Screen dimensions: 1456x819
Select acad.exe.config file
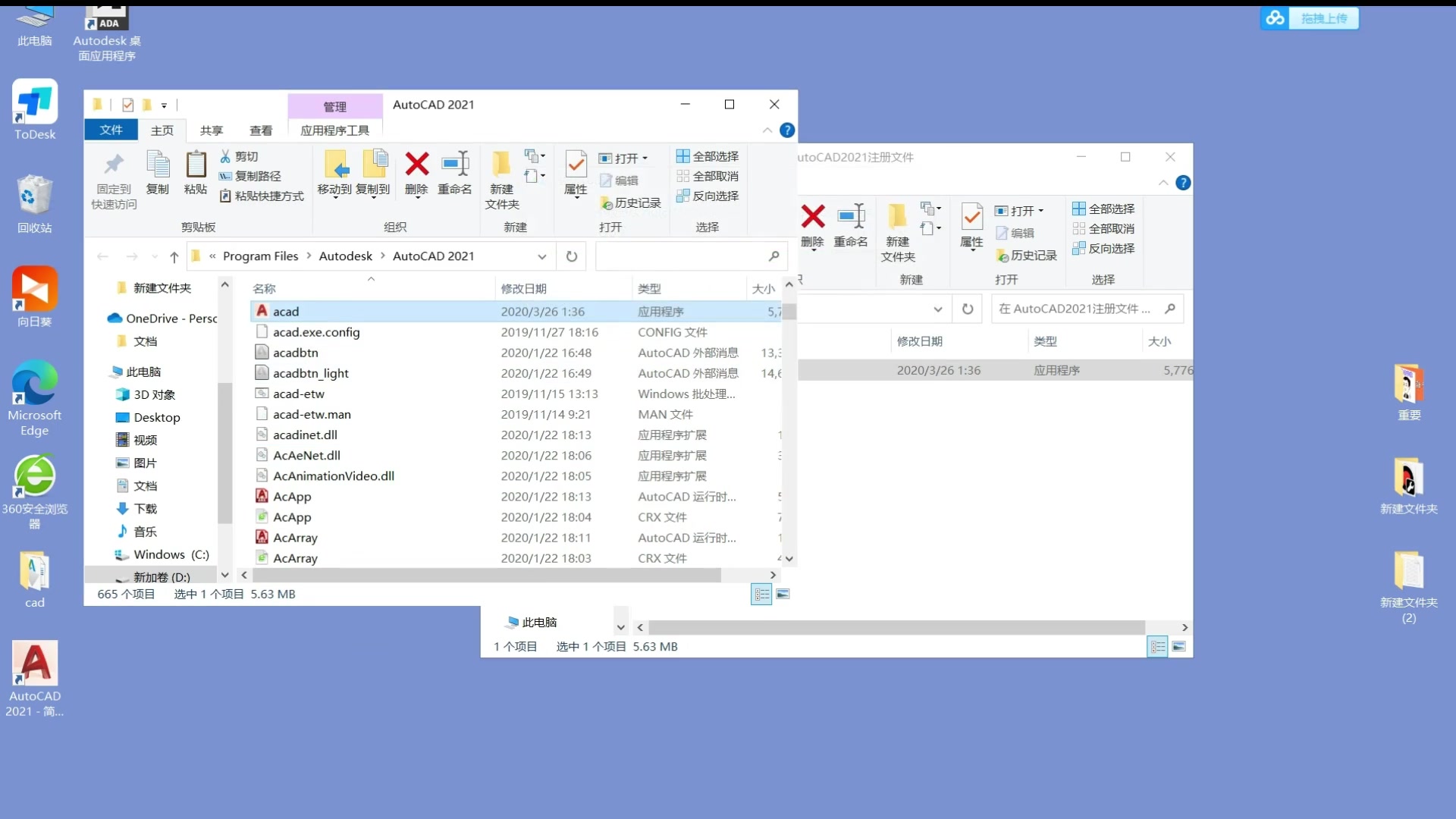point(516,332)
